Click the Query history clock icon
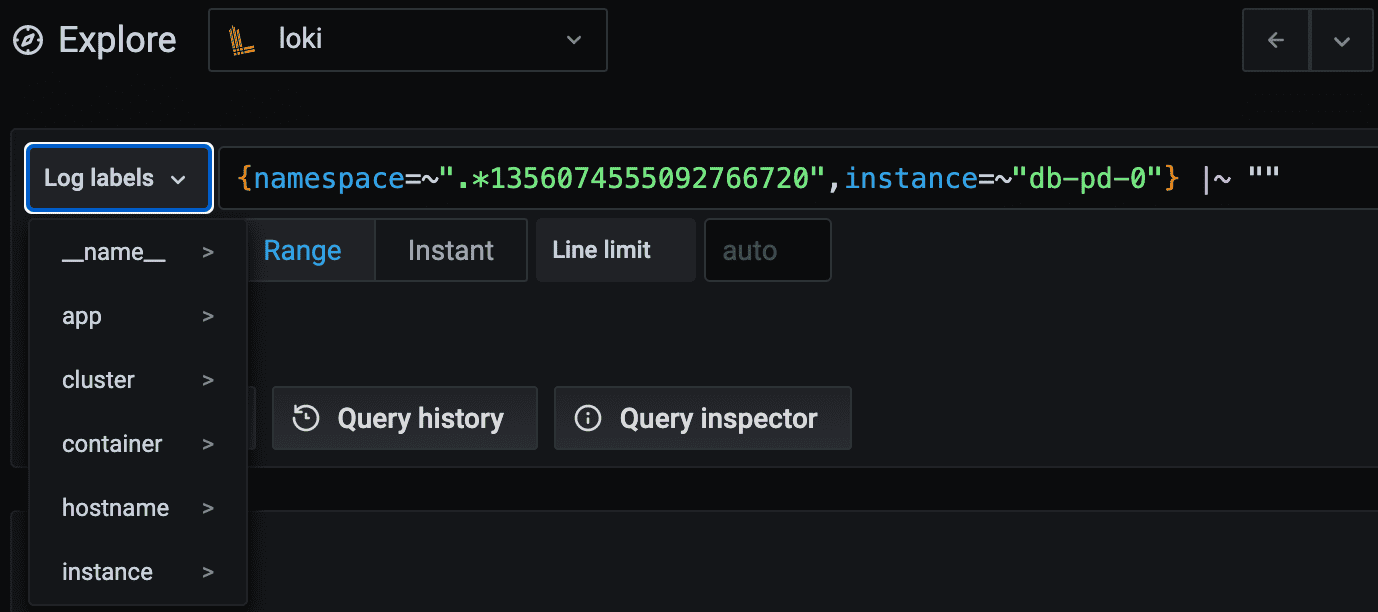 tap(306, 418)
